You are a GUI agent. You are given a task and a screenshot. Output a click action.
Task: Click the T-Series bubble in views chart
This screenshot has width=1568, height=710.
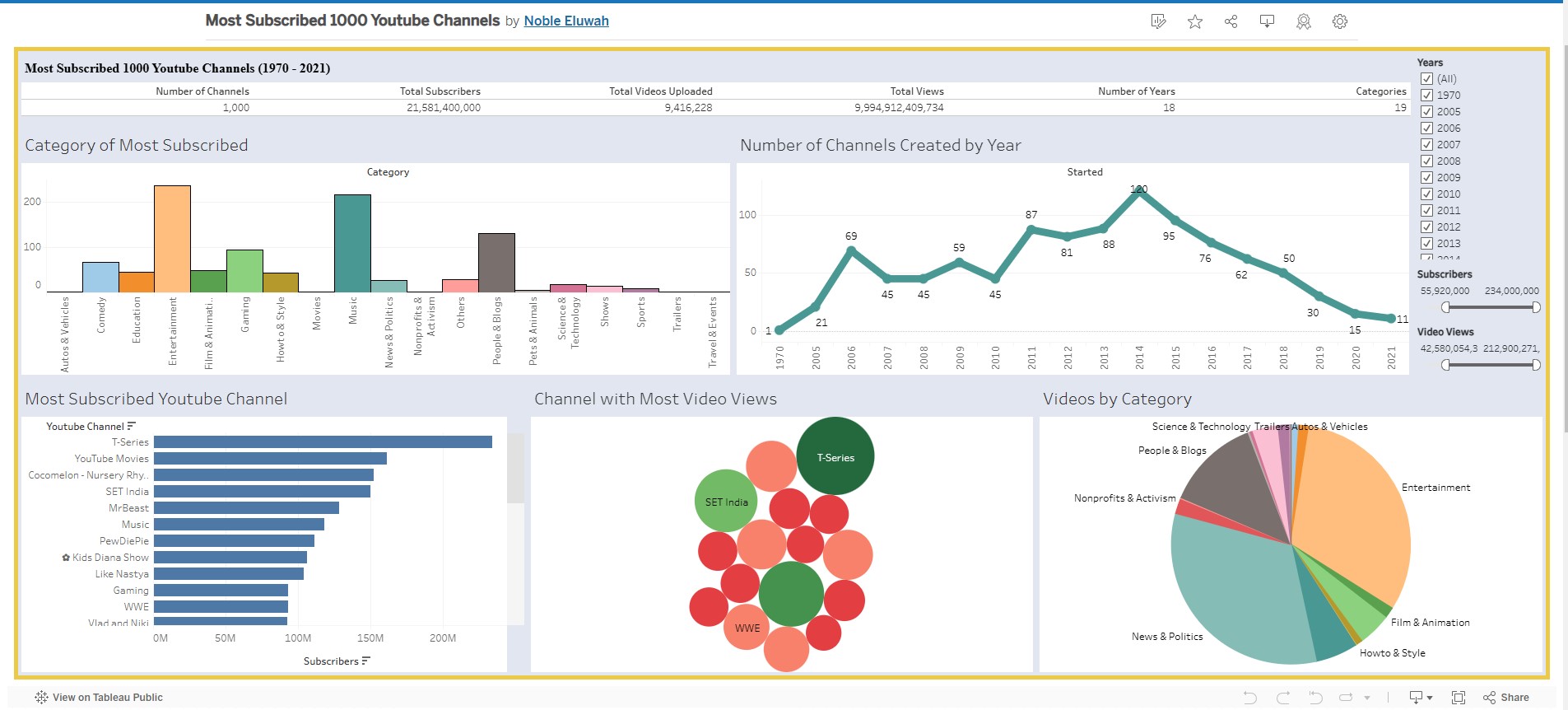(835, 456)
